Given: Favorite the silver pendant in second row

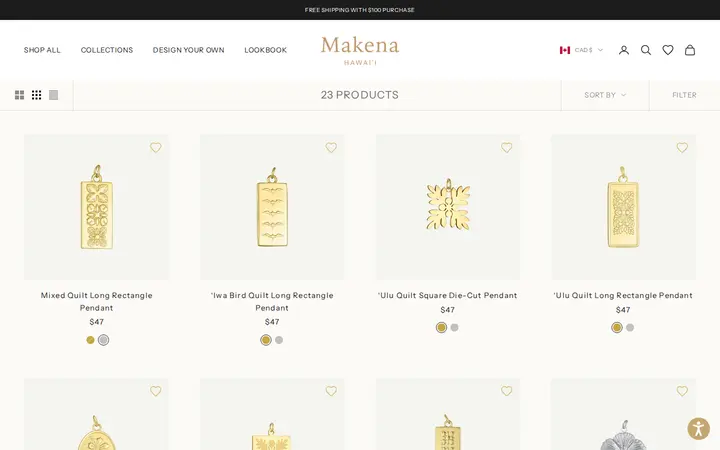Looking at the screenshot, I should [x=682, y=391].
